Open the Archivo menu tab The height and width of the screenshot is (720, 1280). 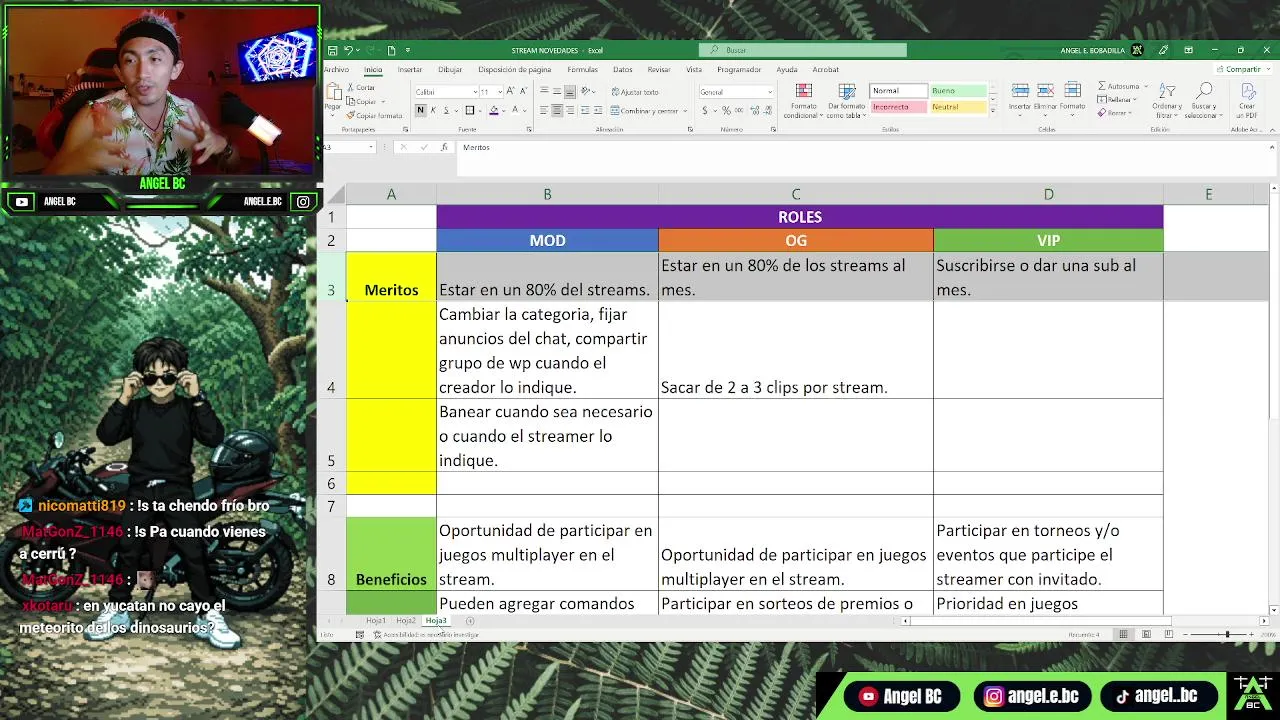(x=336, y=69)
